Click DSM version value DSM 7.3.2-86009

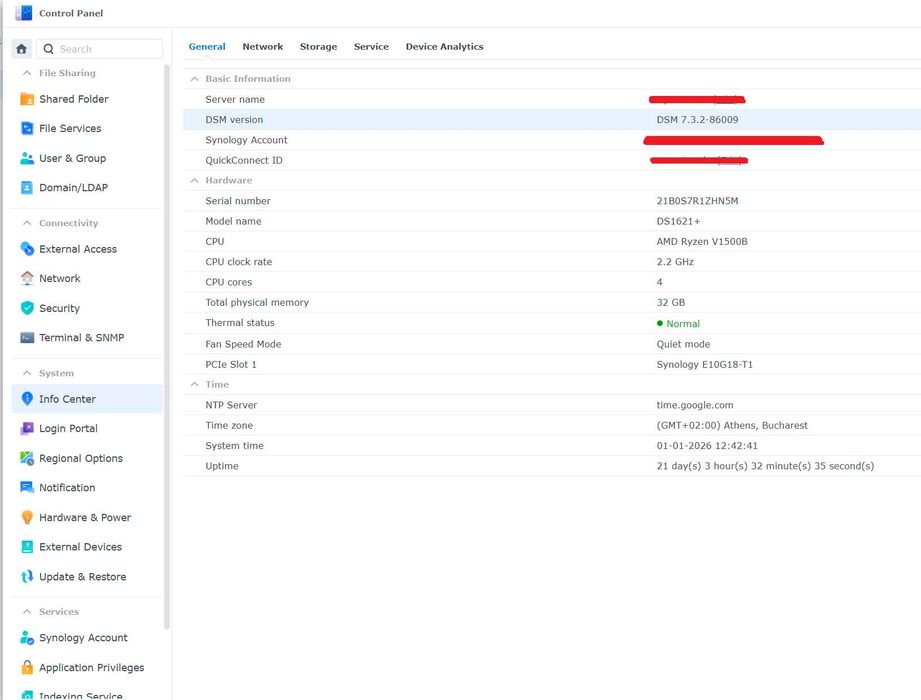(697, 119)
